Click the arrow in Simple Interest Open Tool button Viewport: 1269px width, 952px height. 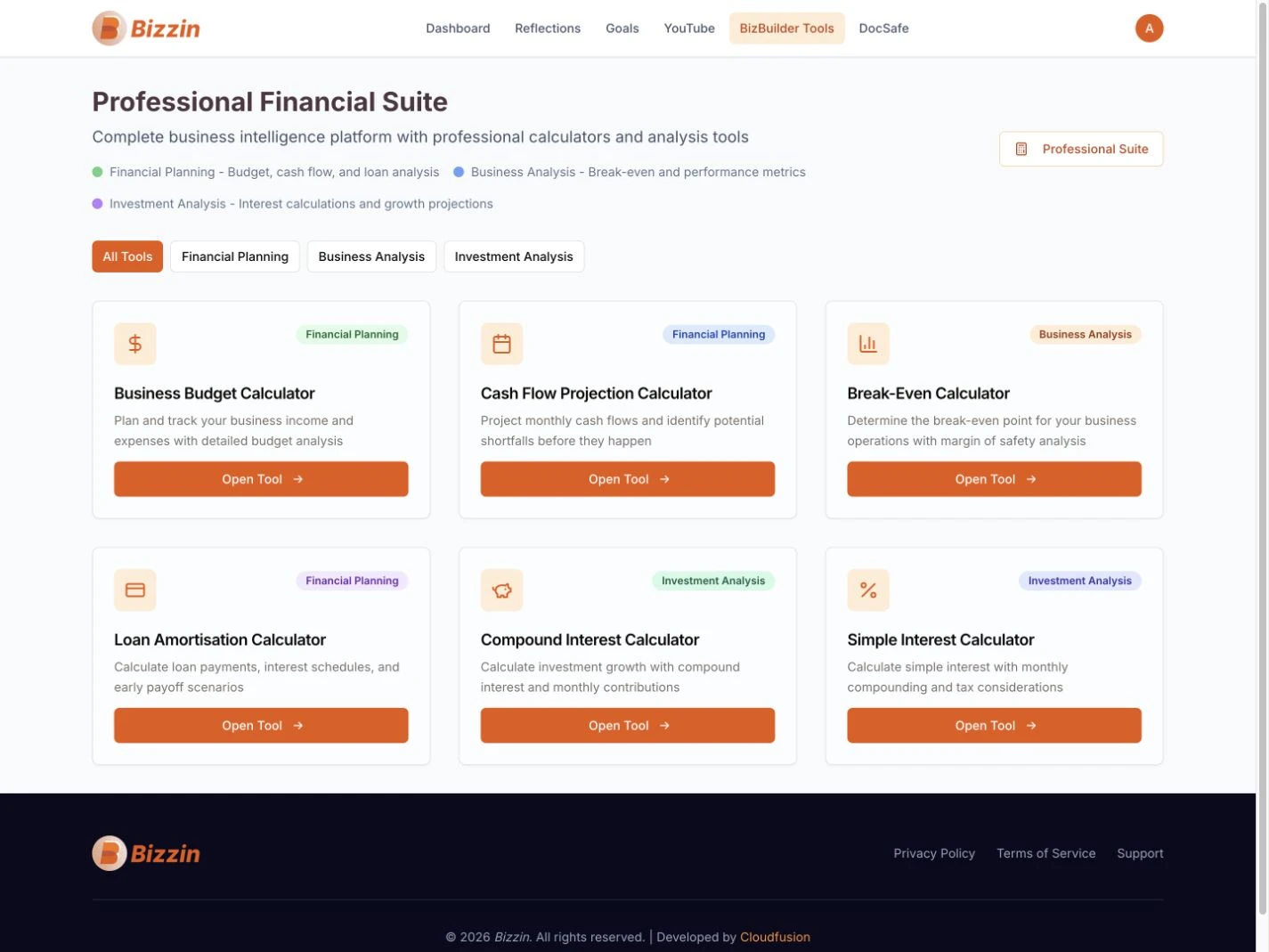[x=1031, y=726]
